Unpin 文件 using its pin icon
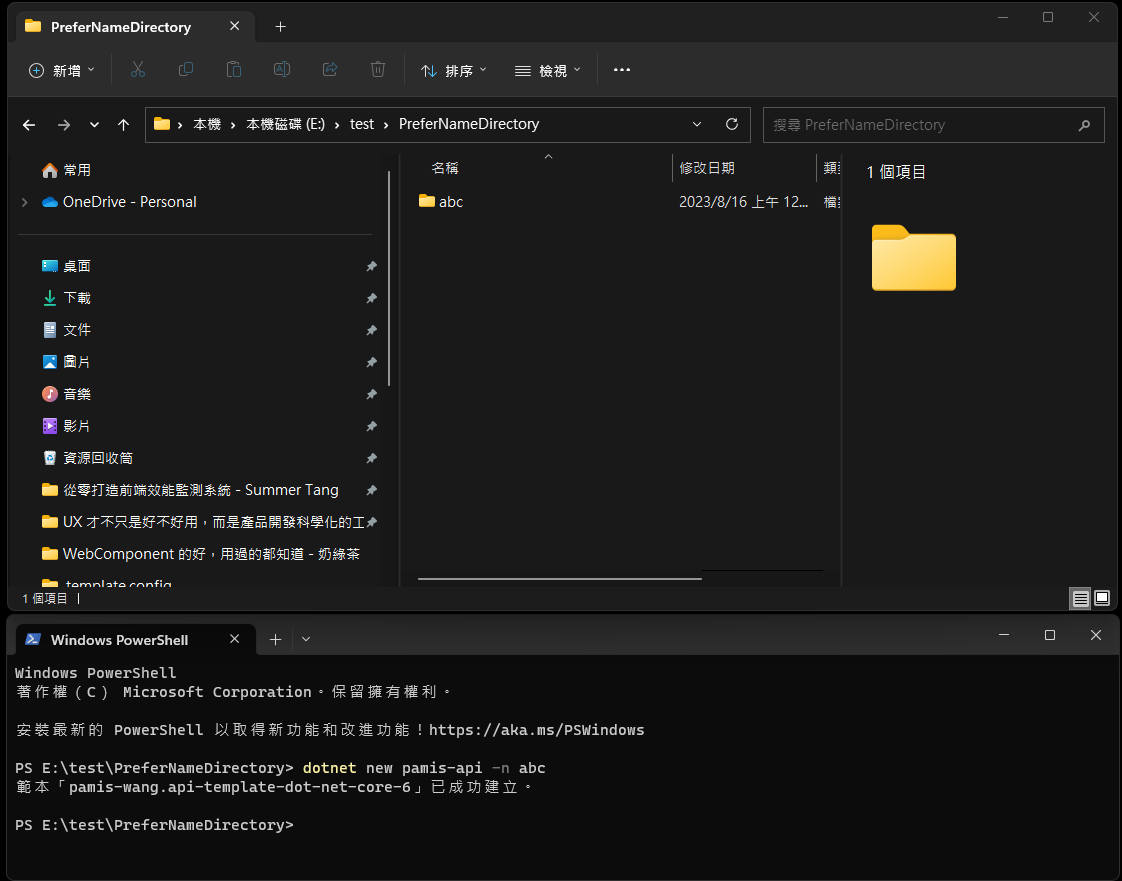This screenshot has height=881, width=1122. click(x=371, y=330)
